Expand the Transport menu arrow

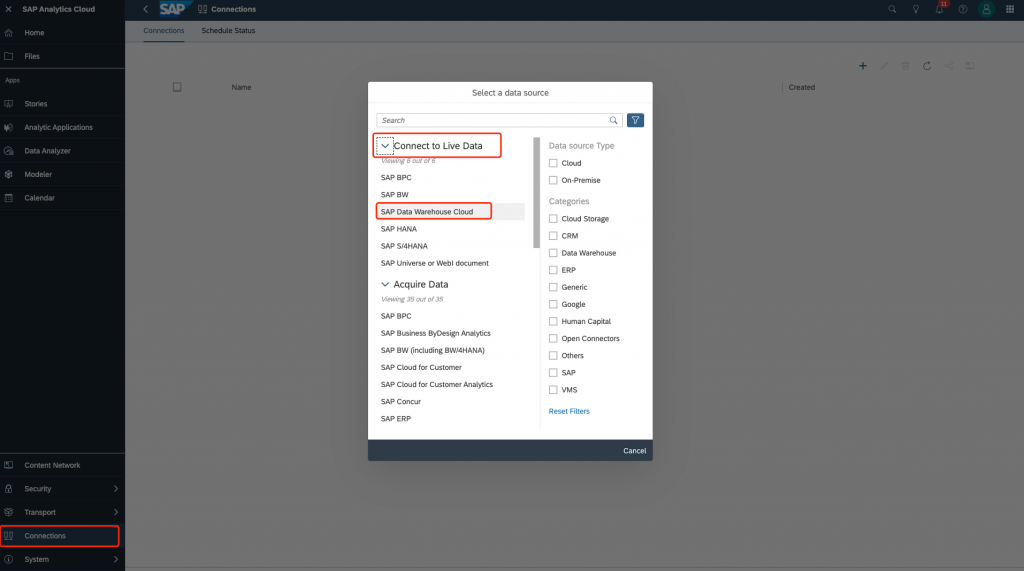(116, 512)
